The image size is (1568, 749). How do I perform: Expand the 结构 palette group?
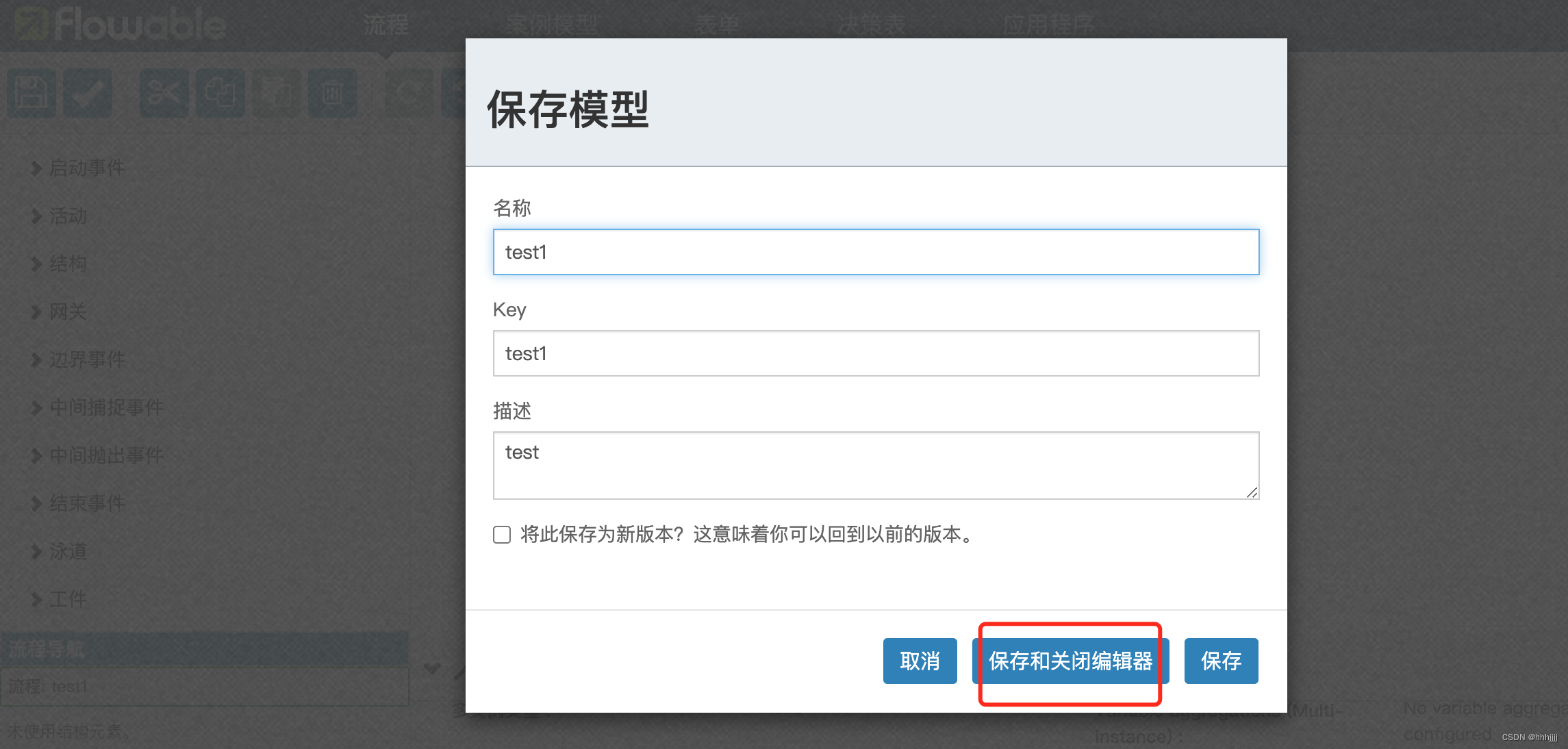(x=60, y=264)
